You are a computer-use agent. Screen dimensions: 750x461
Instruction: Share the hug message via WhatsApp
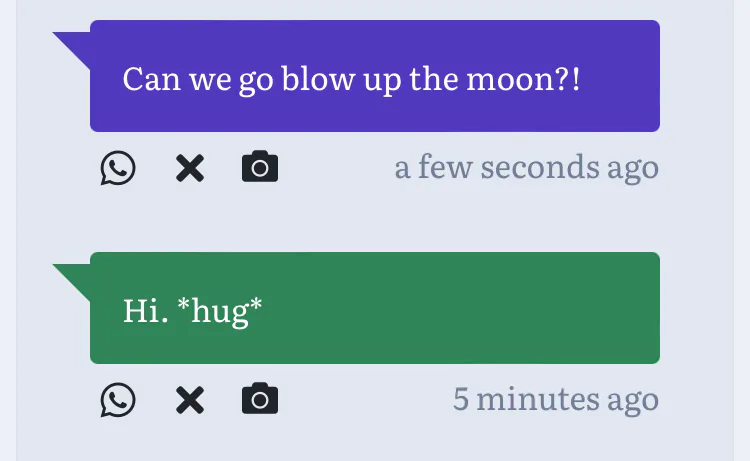(x=118, y=400)
